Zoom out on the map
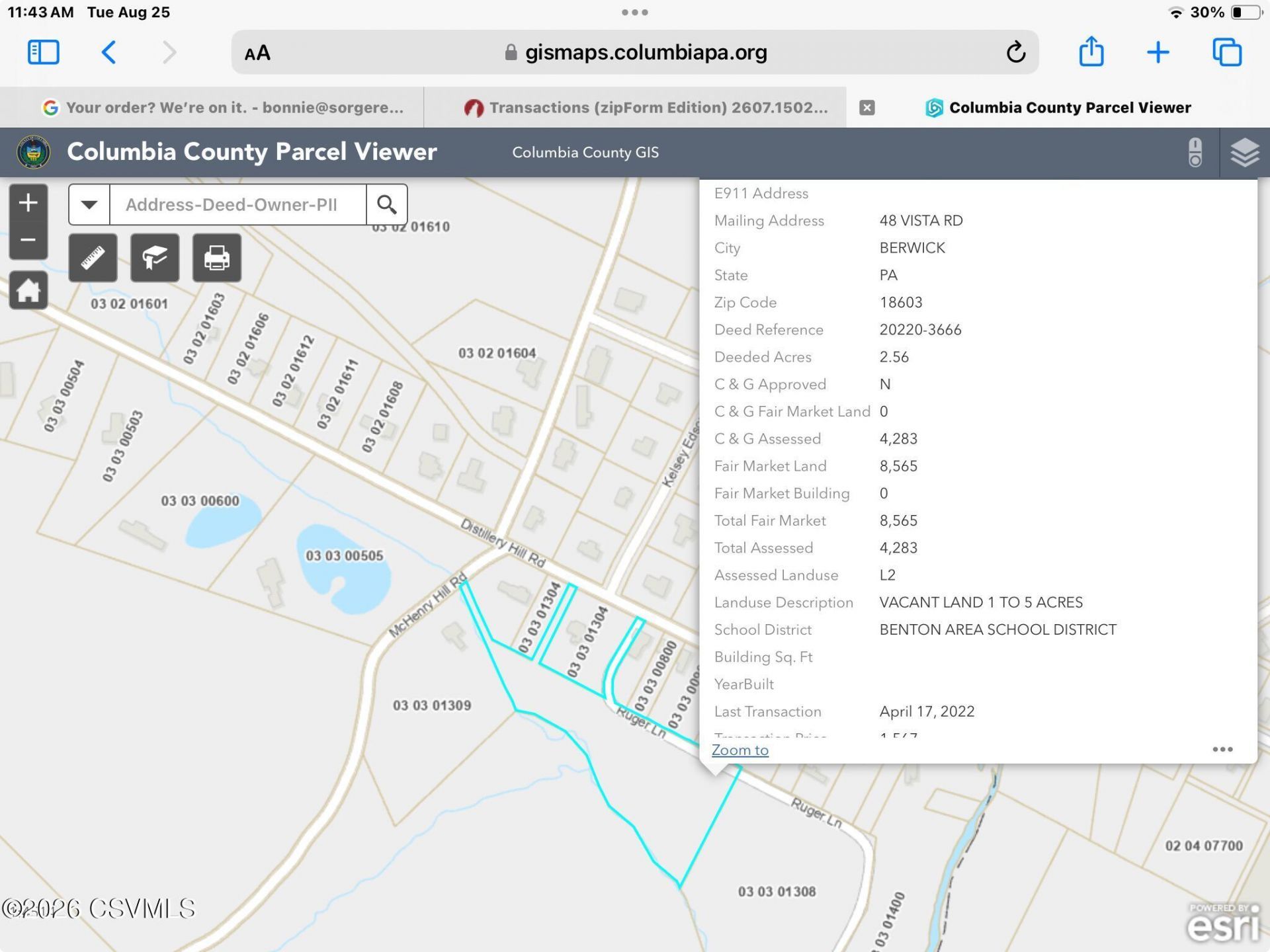 28,240
